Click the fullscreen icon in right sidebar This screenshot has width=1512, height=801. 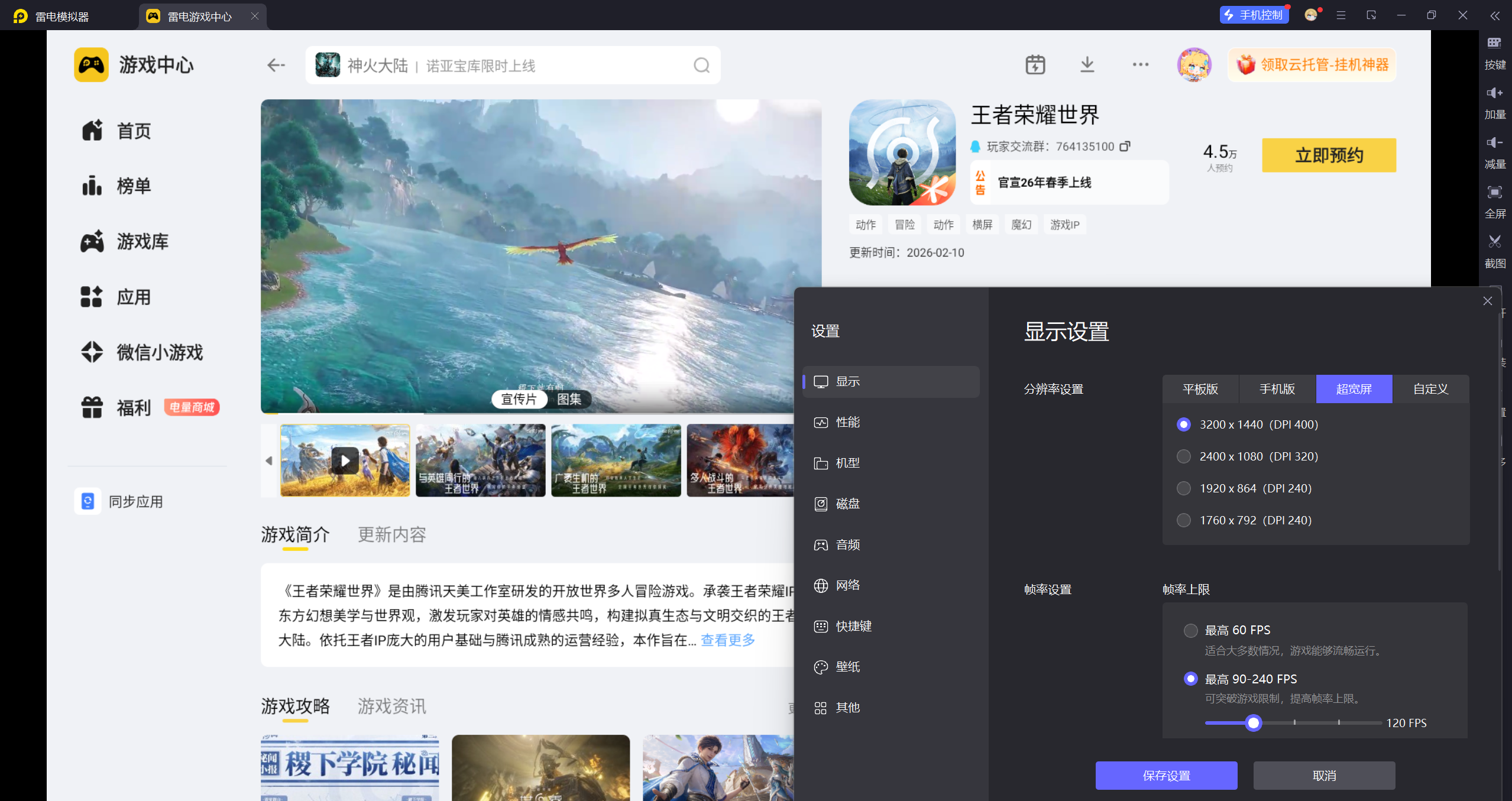[1494, 192]
